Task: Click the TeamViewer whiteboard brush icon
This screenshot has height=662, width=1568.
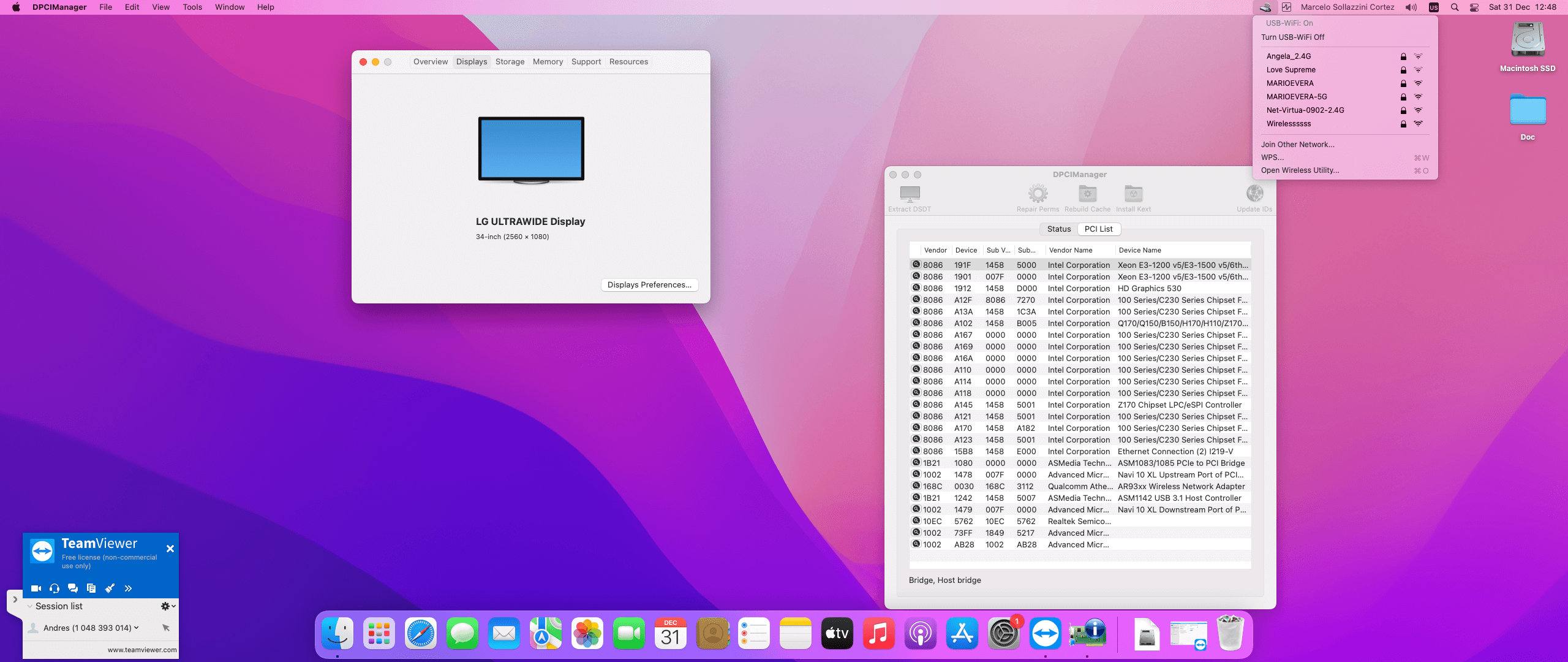Action: click(110, 588)
